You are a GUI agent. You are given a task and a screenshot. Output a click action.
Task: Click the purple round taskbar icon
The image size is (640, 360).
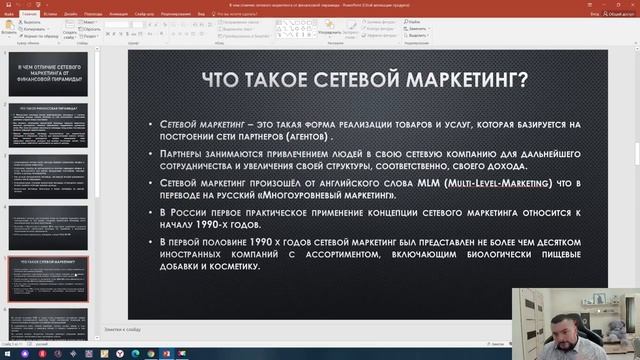coord(25,353)
